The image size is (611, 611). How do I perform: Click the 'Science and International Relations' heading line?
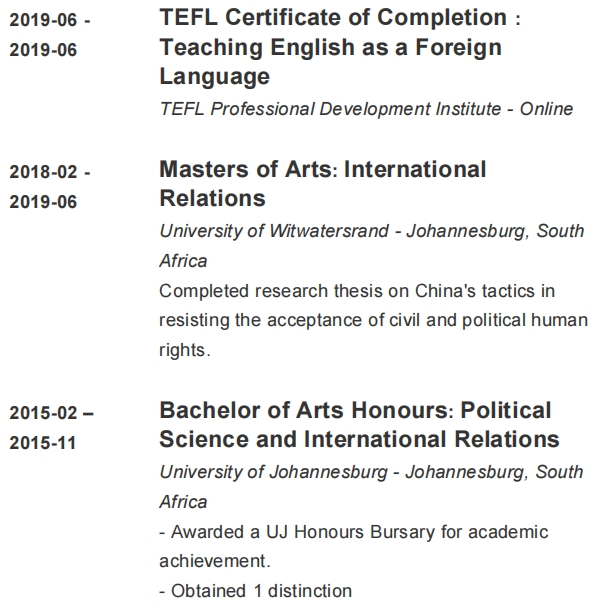359,440
